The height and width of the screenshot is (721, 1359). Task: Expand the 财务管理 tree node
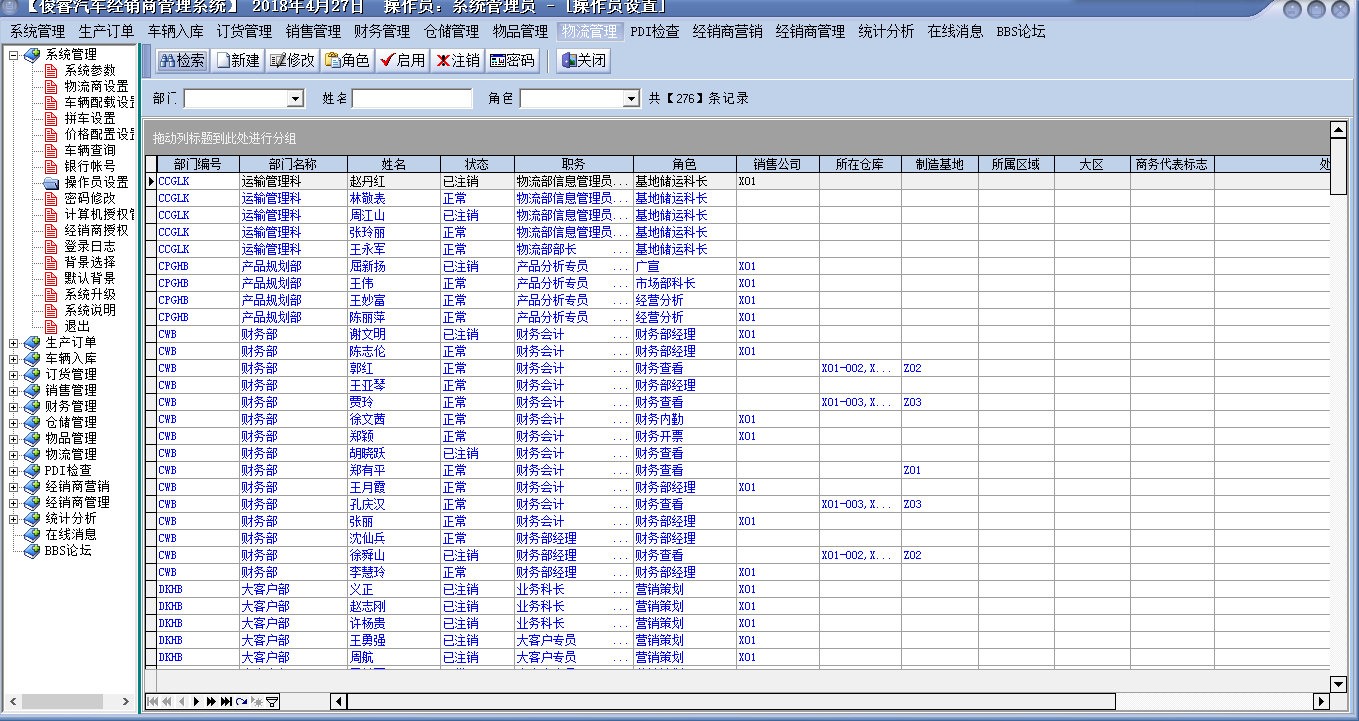coord(14,407)
